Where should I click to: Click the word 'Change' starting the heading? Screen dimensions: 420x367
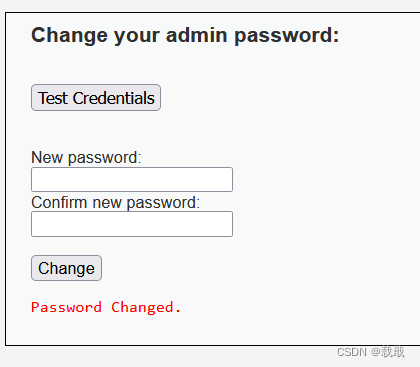pyautogui.click(x=69, y=36)
